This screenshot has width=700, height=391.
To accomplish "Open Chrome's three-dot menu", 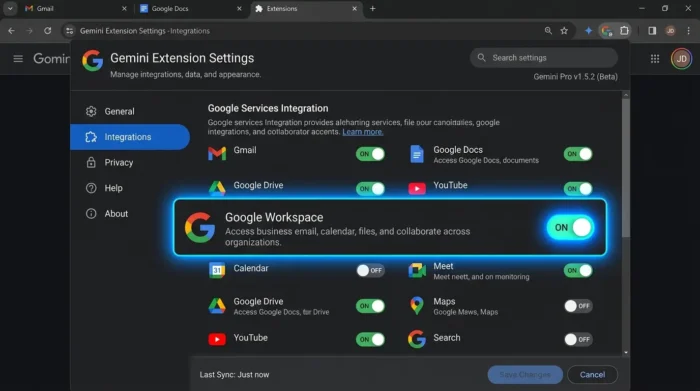I will pos(689,31).
